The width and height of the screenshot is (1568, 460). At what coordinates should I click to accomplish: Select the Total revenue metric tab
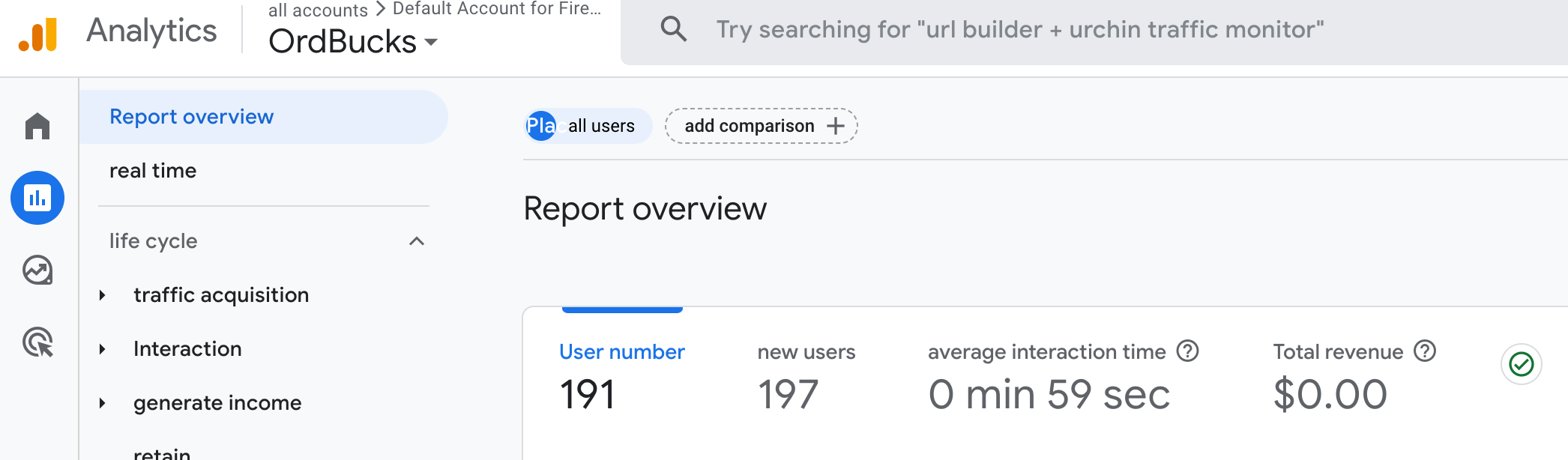pyautogui.click(x=1338, y=352)
